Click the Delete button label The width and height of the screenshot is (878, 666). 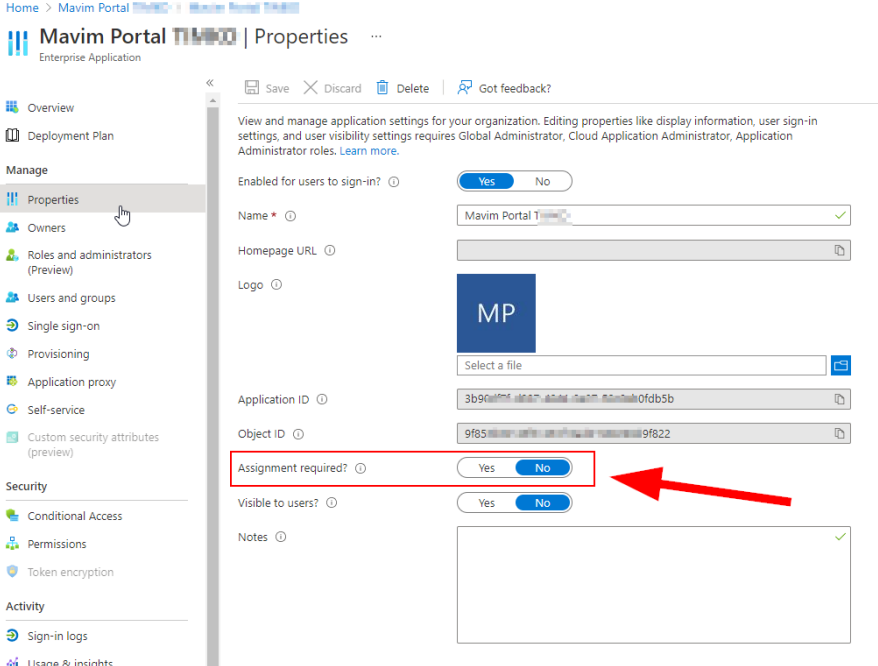[413, 89]
